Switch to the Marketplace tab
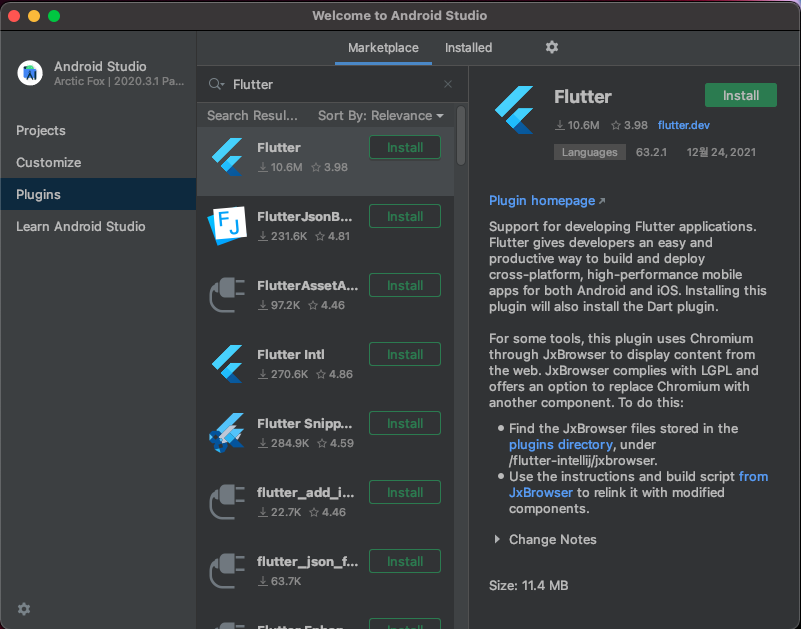The image size is (801, 629). click(x=383, y=48)
